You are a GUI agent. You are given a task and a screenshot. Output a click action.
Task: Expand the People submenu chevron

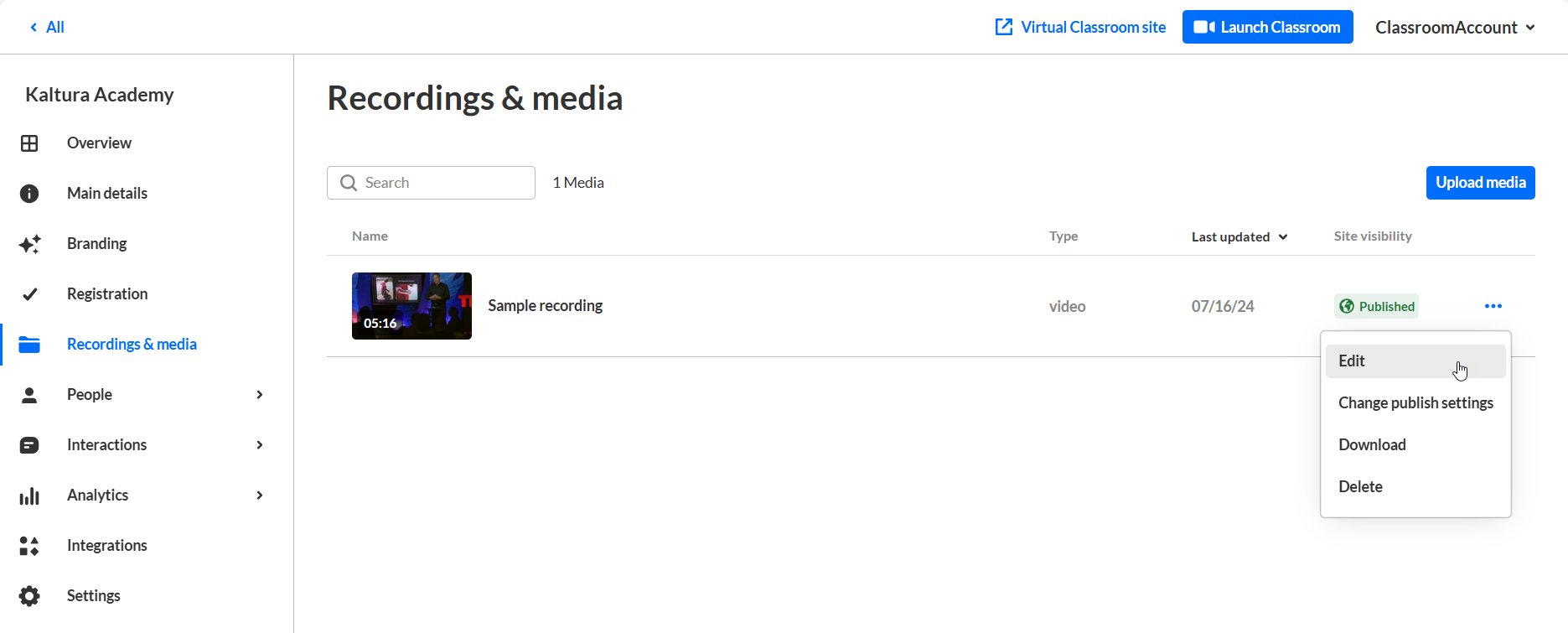[260, 395]
